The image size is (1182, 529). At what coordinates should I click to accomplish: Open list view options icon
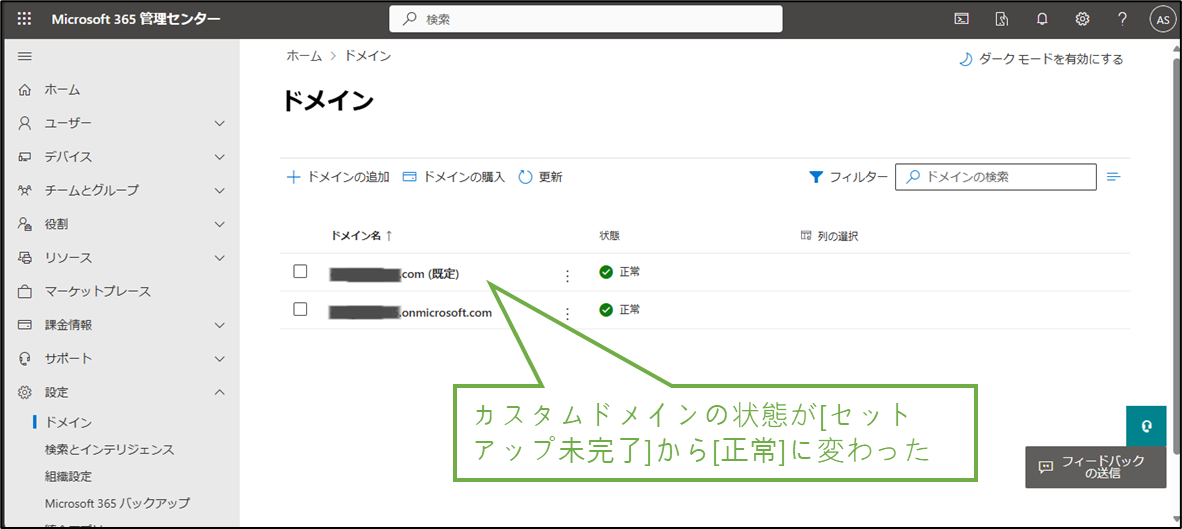pos(1113,177)
